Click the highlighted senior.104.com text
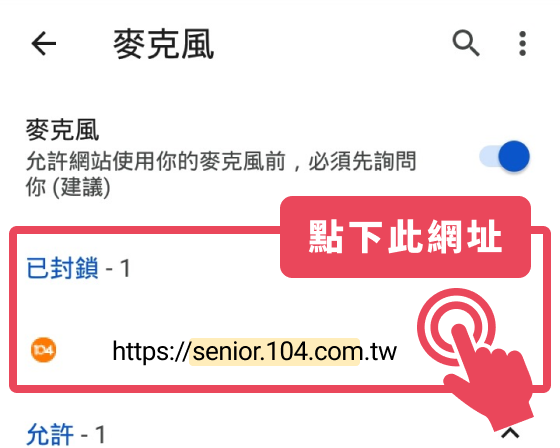 coord(274,352)
